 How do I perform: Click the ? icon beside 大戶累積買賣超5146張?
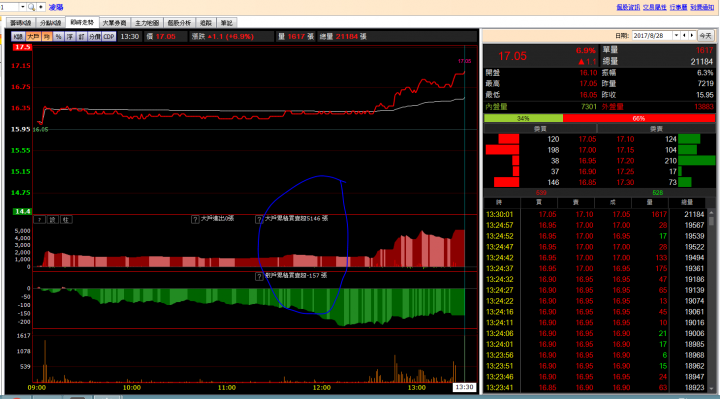[x=259, y=219]
